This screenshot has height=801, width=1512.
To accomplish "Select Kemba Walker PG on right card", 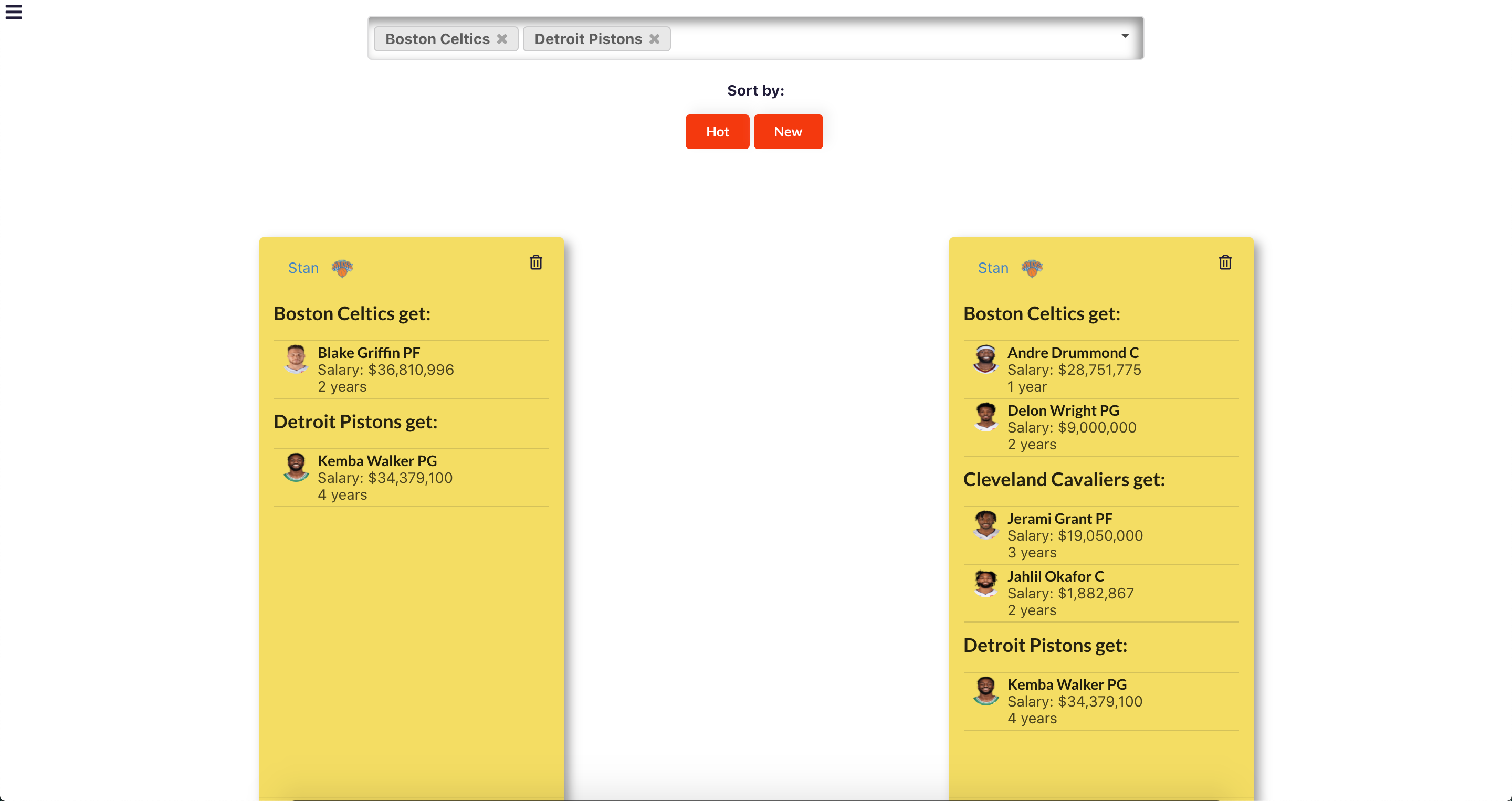I will (1066, 684).
